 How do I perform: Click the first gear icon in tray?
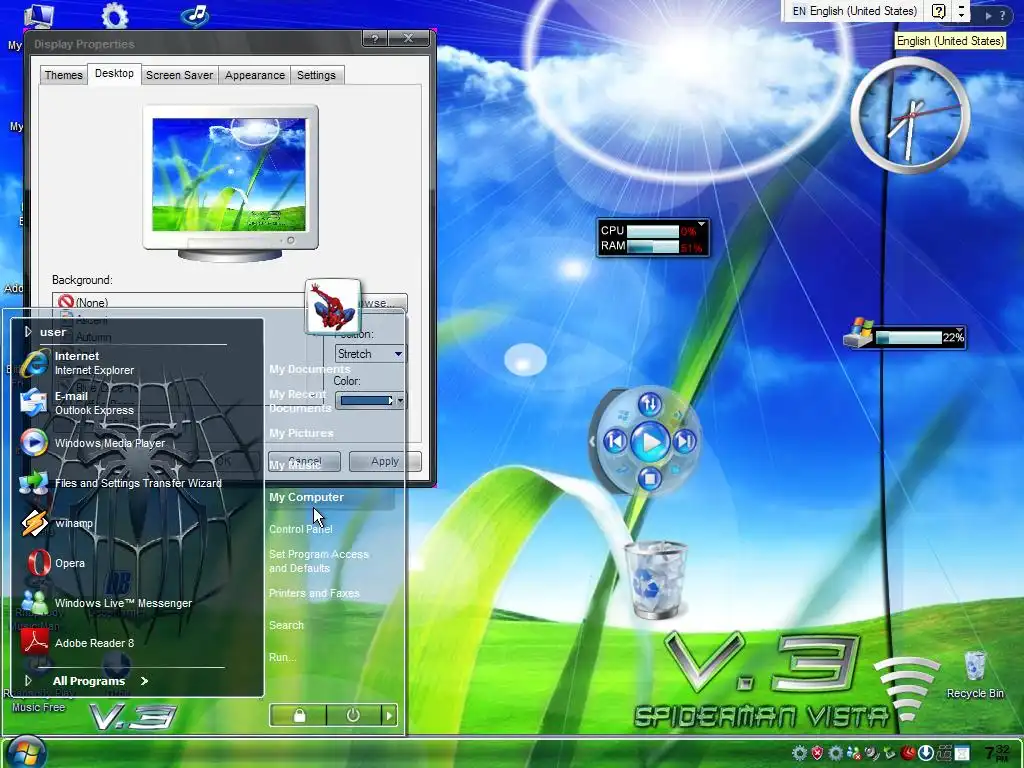coord(799,753)
